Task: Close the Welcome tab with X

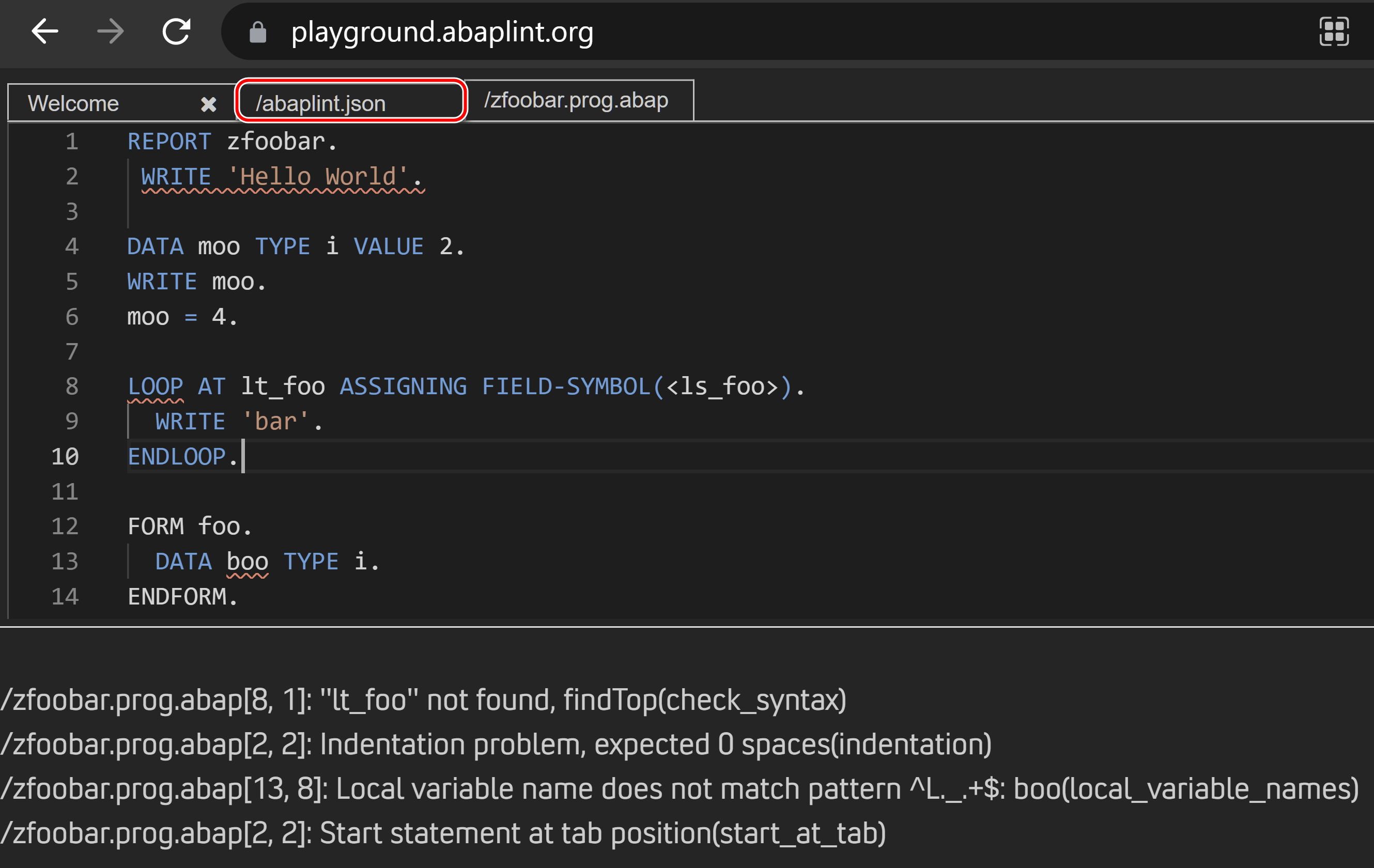Action: [x=208, y=104]
